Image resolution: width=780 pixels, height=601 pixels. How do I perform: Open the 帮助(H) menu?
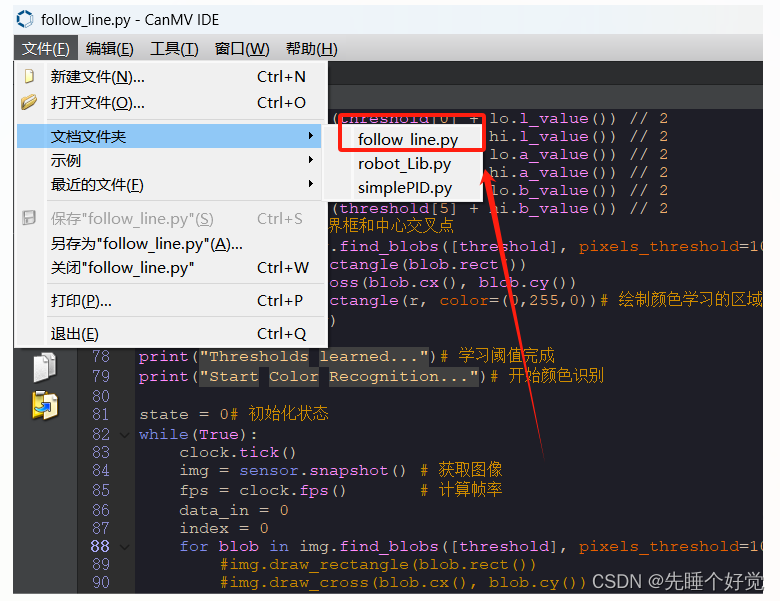(311, 49)
